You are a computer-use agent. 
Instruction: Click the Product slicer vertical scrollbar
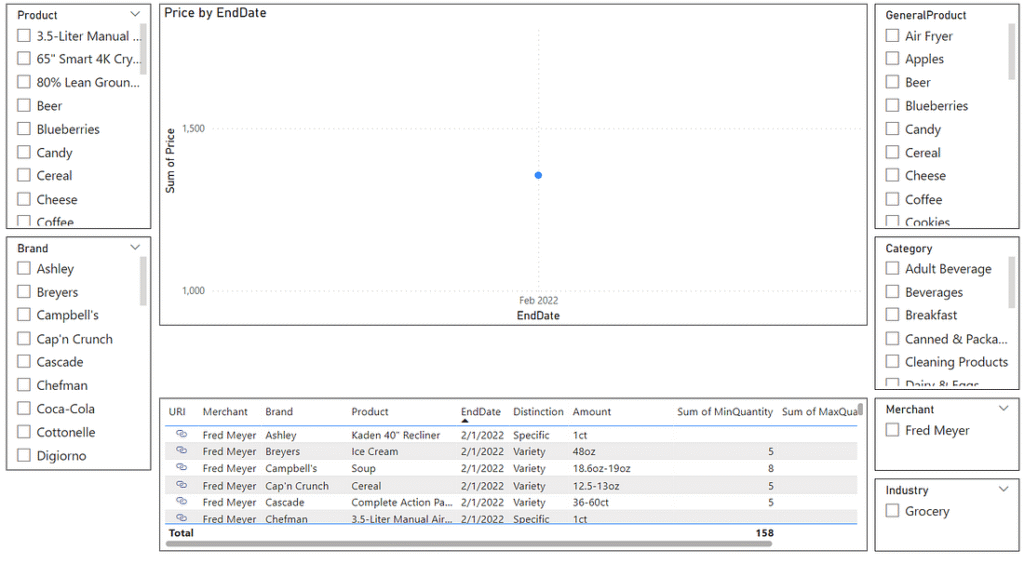(143, 49)
